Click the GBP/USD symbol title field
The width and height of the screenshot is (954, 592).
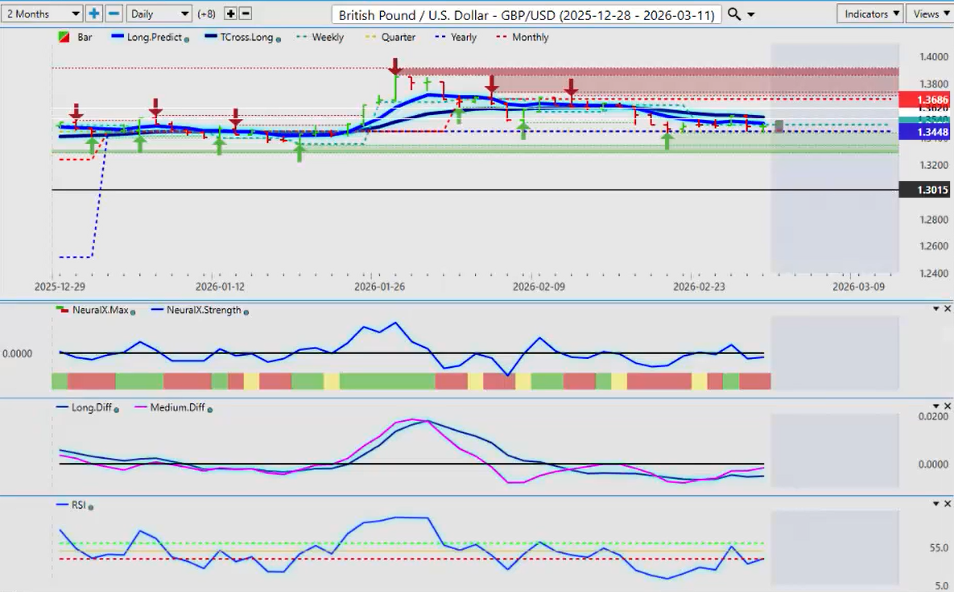point(525,15)
